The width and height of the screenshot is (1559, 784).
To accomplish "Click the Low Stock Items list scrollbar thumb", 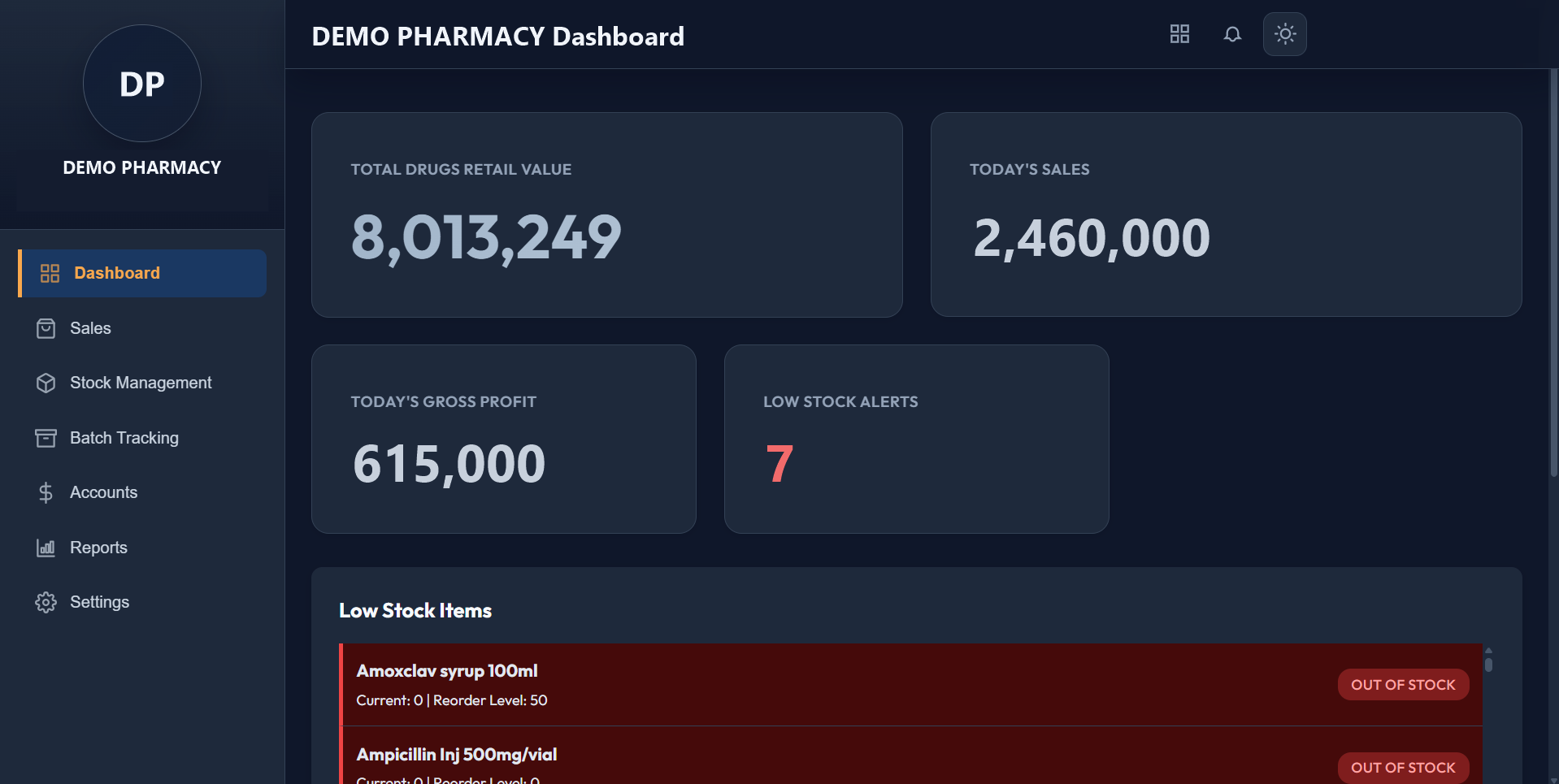I will point(1488,664).
